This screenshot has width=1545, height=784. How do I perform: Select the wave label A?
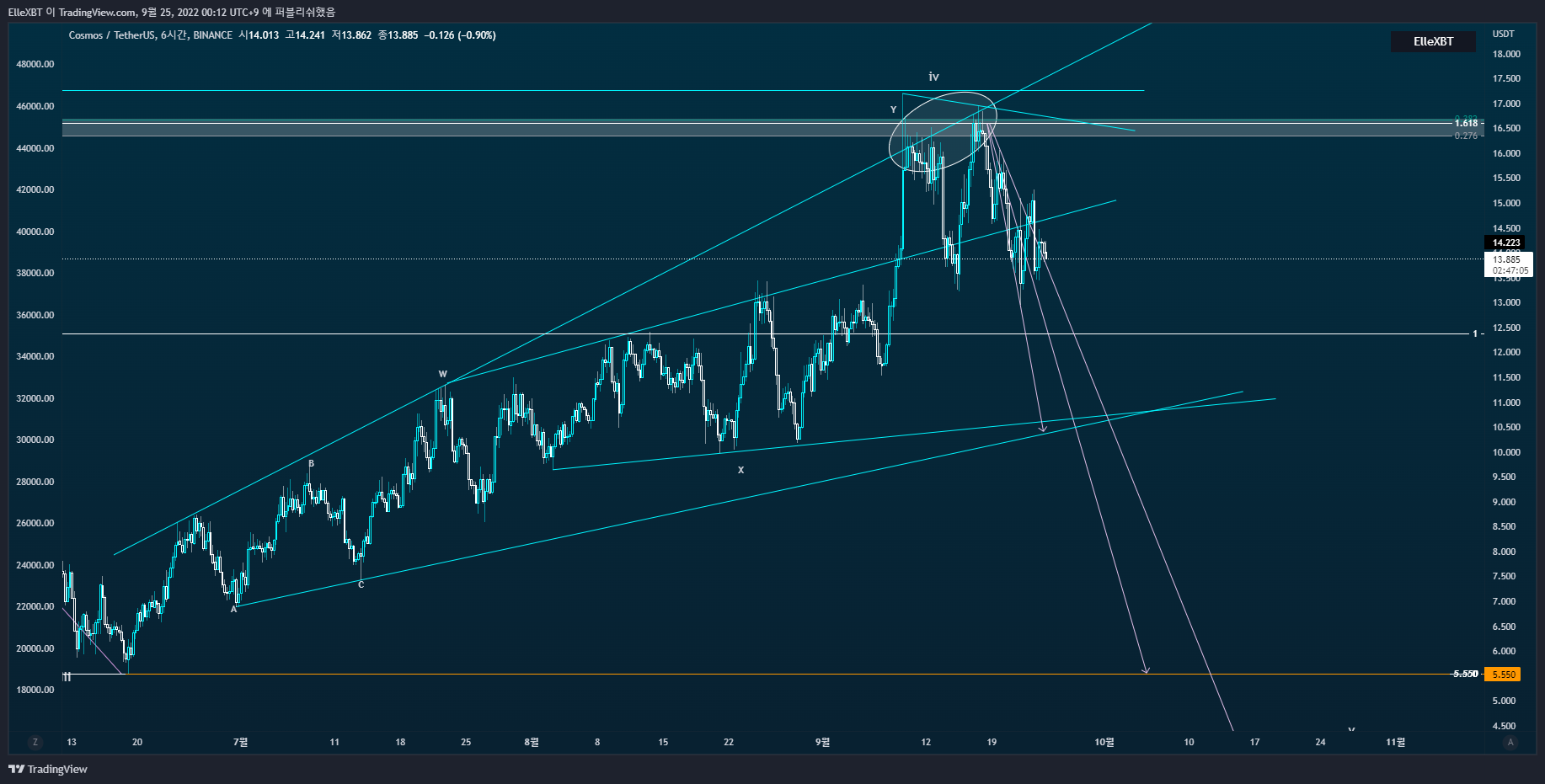pos(234,609)
